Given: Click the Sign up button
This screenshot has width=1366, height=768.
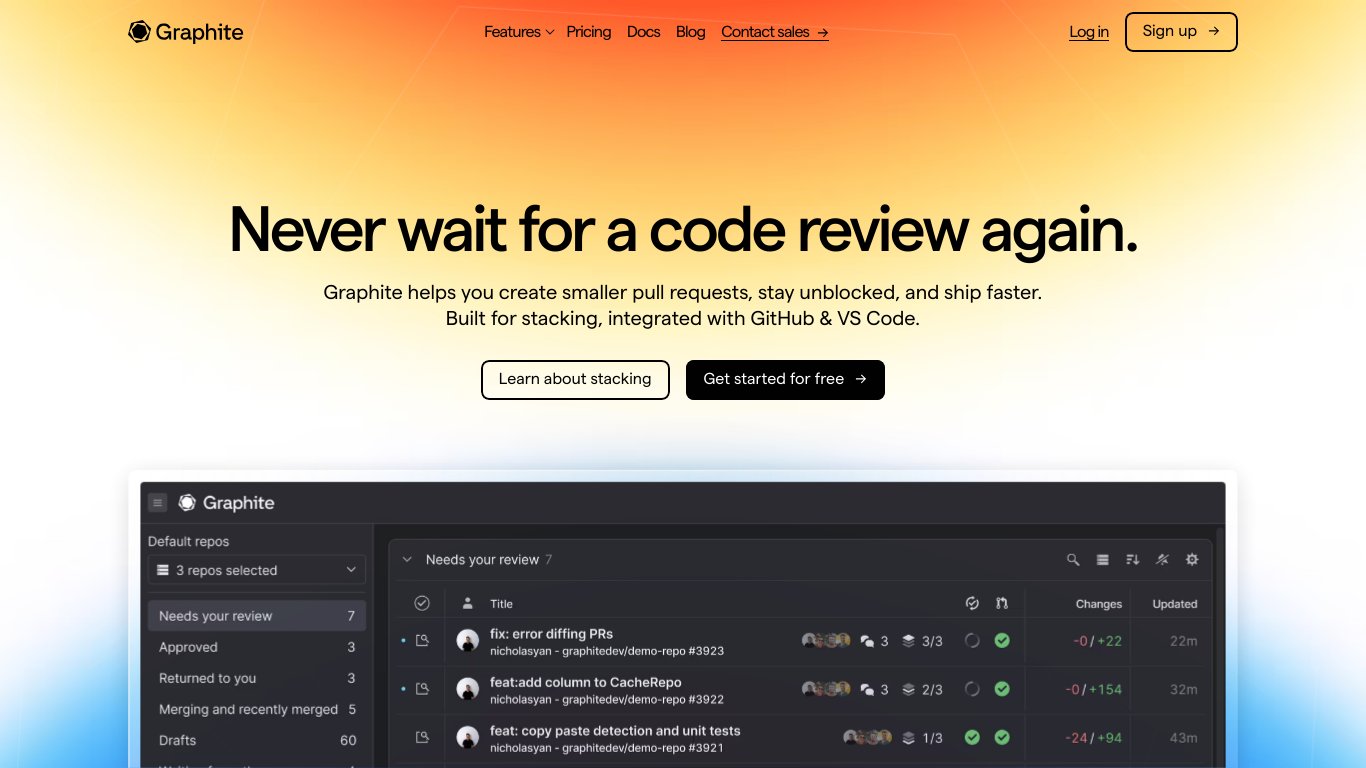Looking at the screenshot, I should tap(1181, 32).
